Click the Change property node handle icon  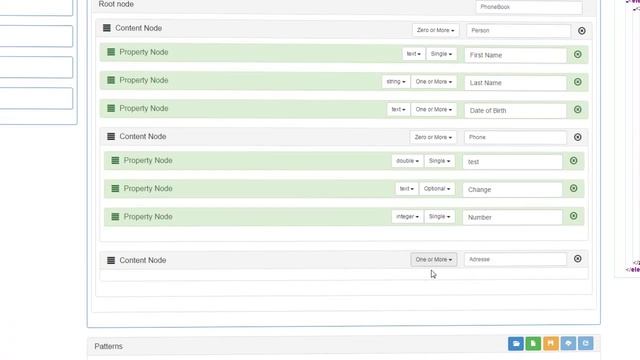[115, 189]
